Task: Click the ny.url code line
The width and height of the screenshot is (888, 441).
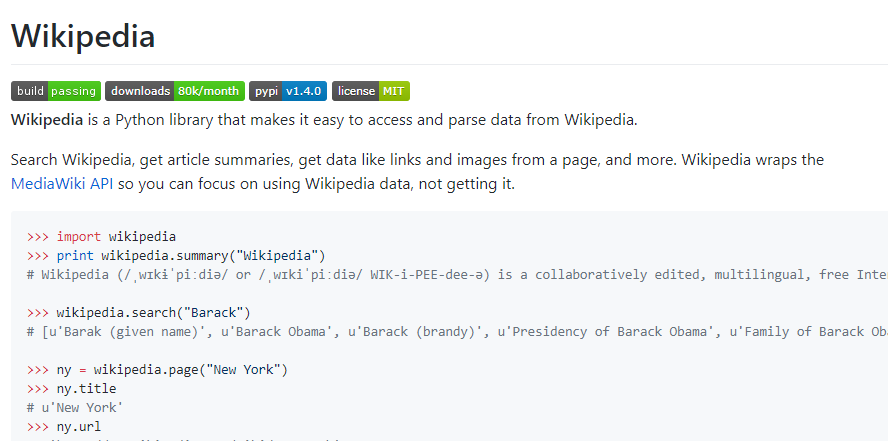Action: tap(79, 427)
